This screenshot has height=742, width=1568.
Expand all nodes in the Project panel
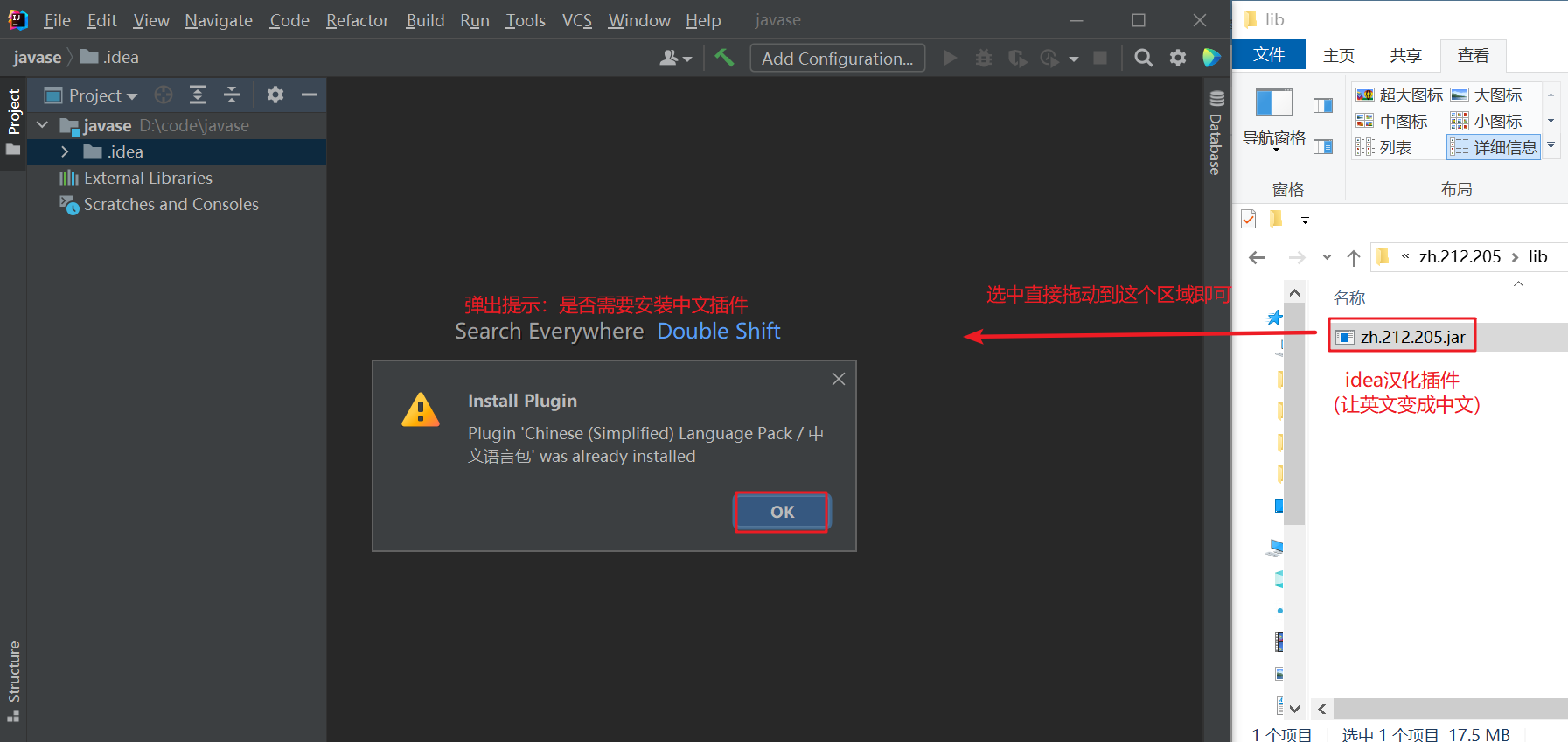(198, 94)
